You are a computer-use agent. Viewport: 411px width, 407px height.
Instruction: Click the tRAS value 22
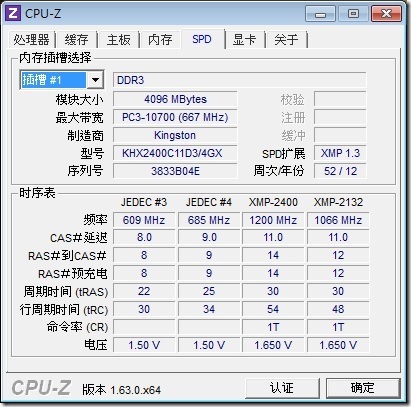tap(144, 291)
